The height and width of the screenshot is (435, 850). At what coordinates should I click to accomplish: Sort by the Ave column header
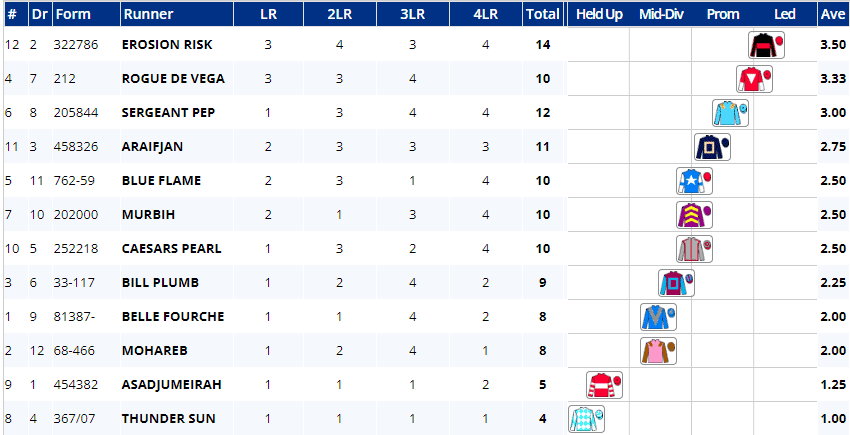click(832, 15)
